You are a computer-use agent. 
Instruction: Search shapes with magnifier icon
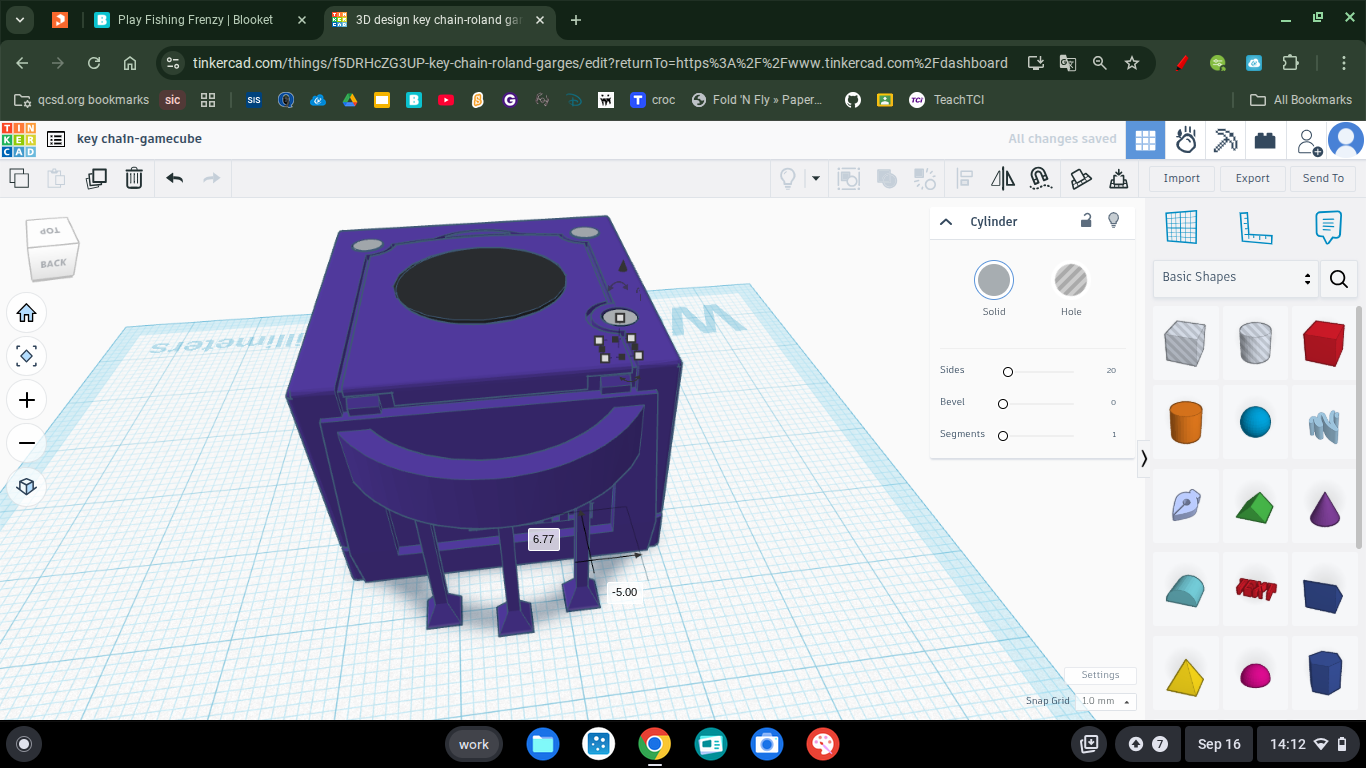pyautogui.click(x=1339, y=279)
